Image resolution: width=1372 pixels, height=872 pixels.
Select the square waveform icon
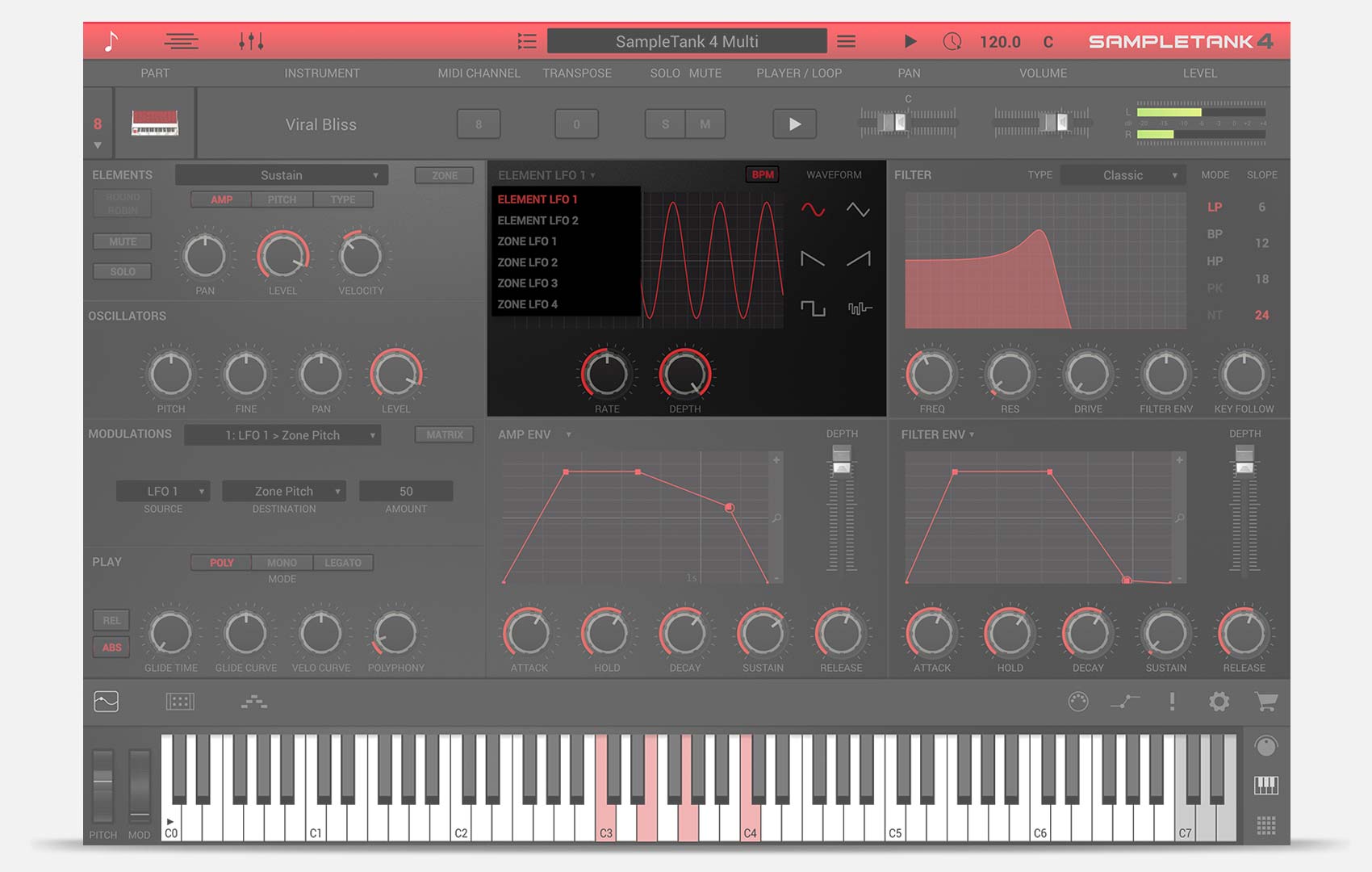pos(813,308)
